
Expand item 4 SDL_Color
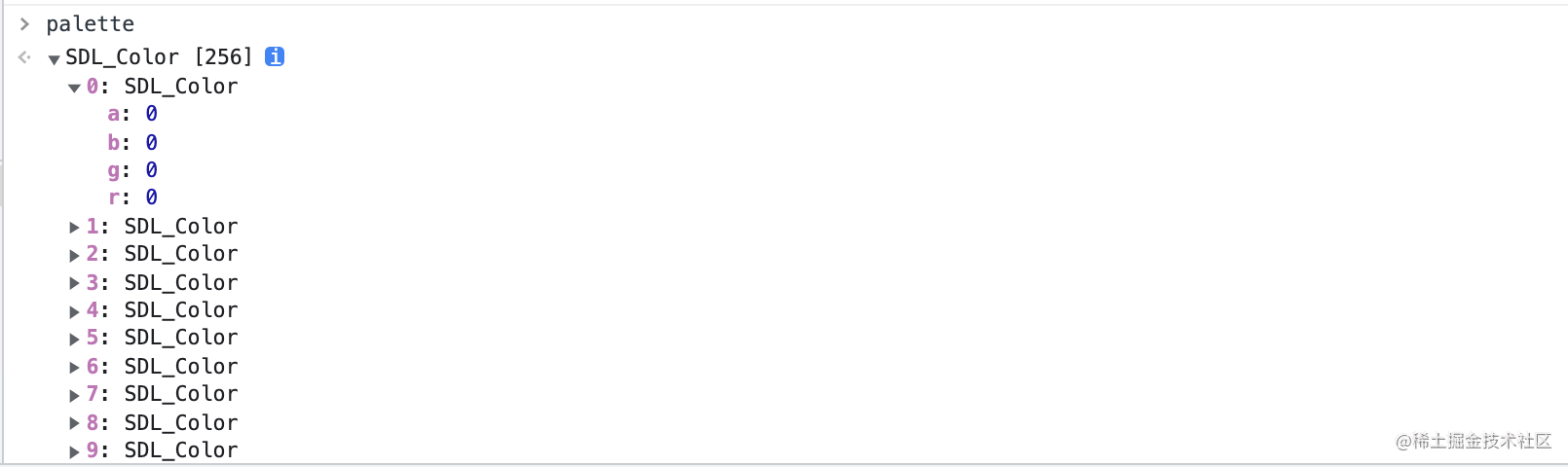tap(74, 311)
